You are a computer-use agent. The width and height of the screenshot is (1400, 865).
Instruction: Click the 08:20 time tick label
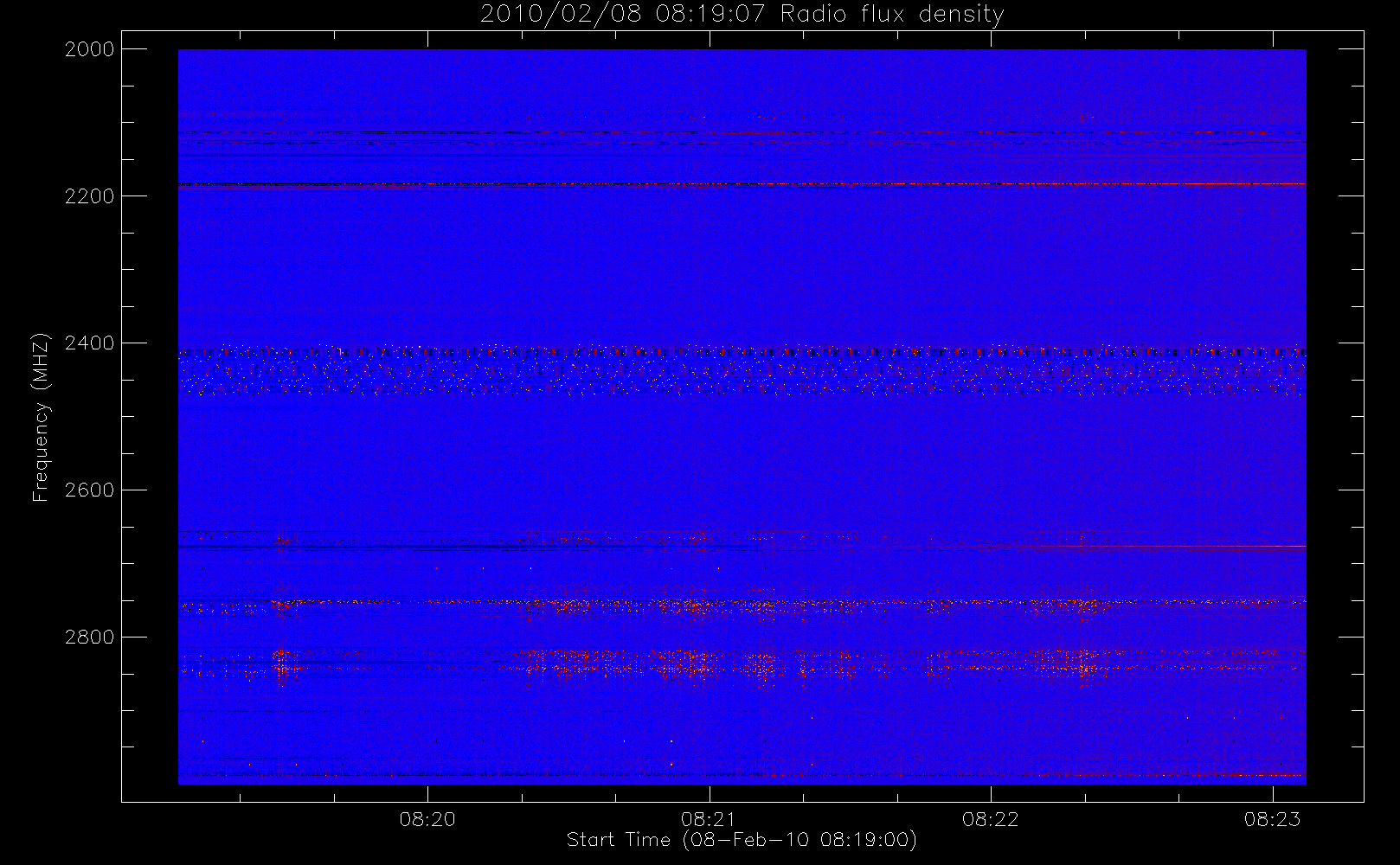427,819
